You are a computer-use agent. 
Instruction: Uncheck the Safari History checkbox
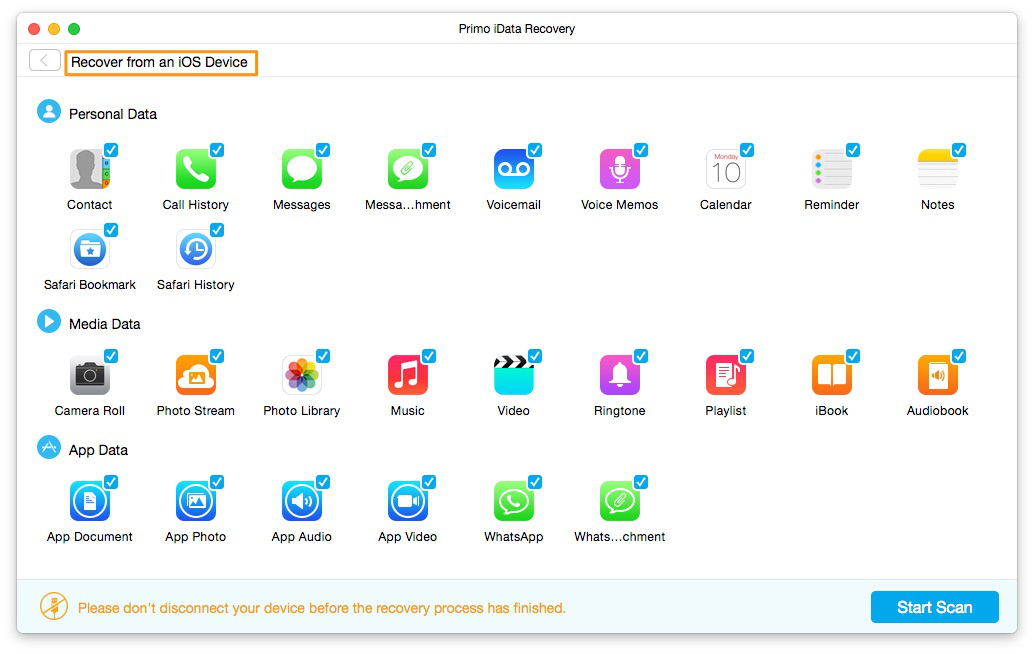217,230
